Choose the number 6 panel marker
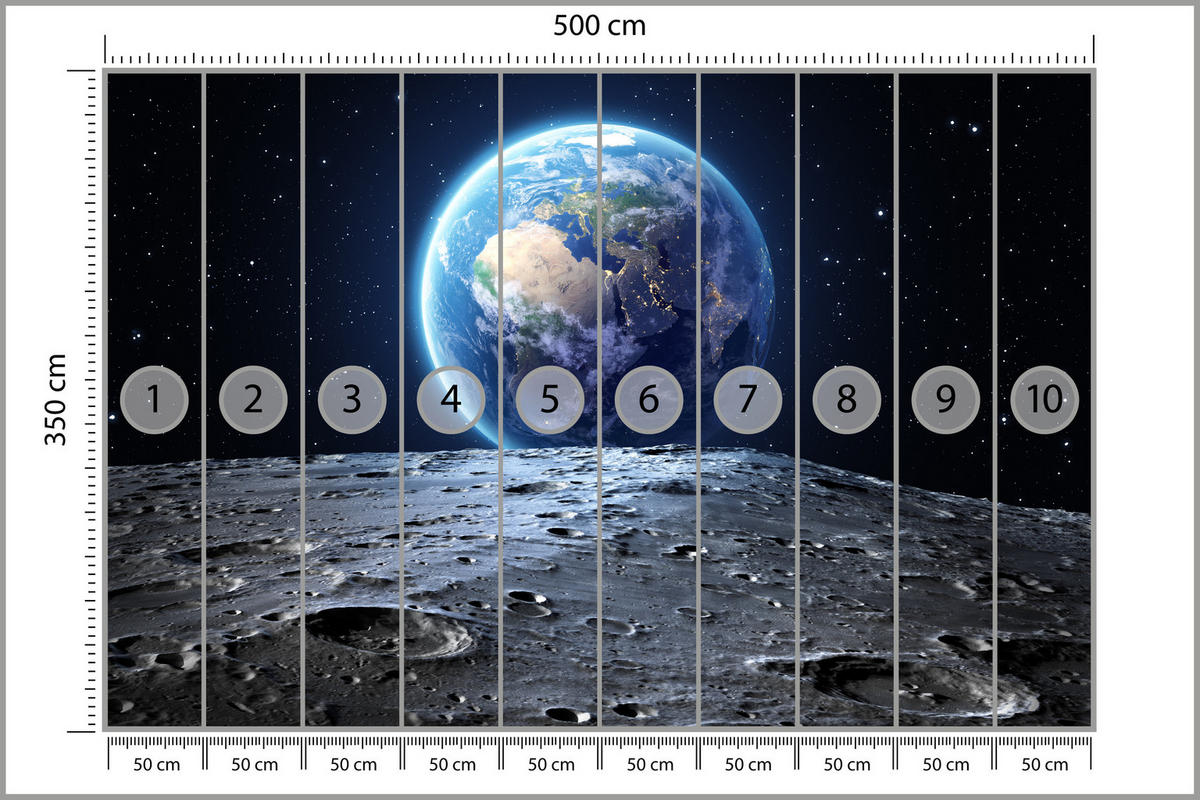Screen dimensions: 1200x800 (x=649, y=400)
